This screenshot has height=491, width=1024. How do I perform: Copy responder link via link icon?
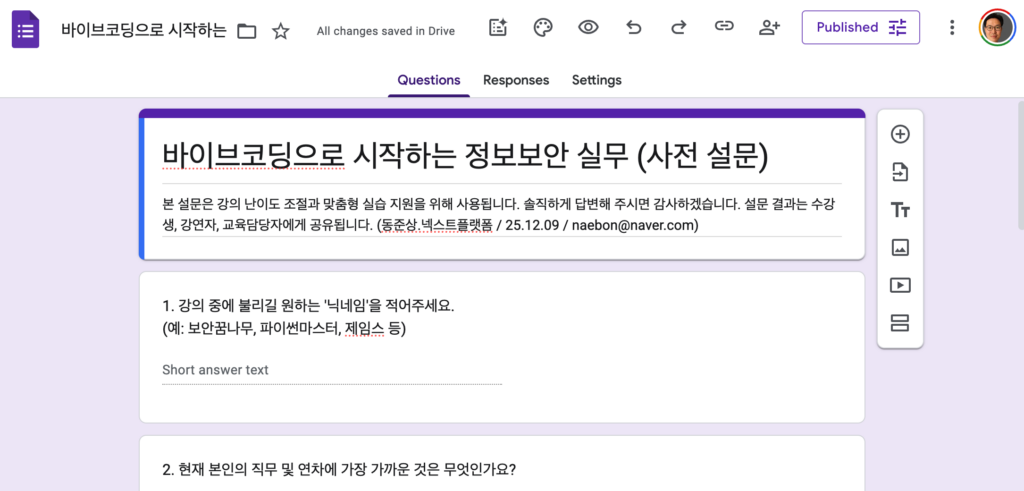(x=723, y=28)
